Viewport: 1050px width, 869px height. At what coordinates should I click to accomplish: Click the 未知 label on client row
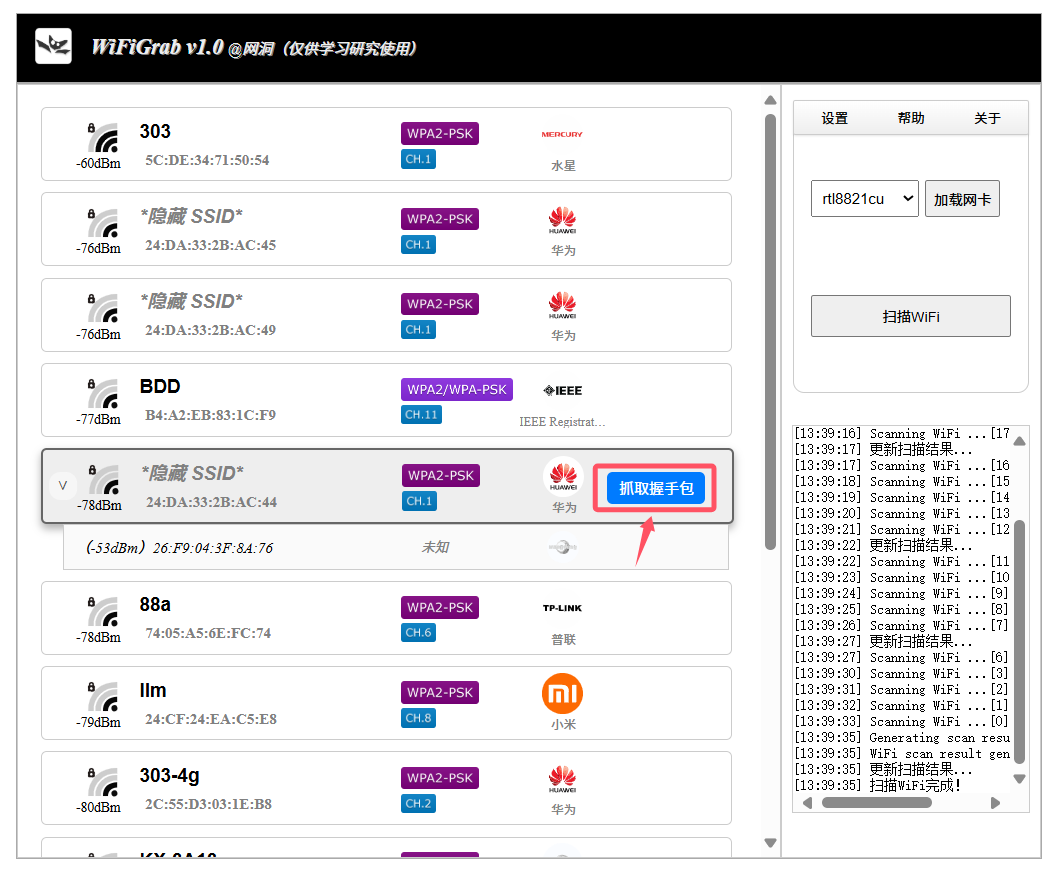point(435,547)
